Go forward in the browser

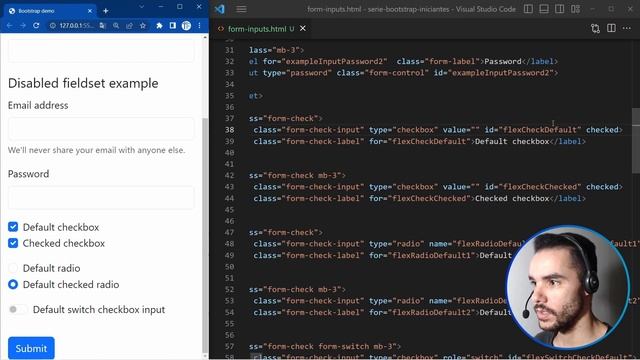click(x=23, y=25)
